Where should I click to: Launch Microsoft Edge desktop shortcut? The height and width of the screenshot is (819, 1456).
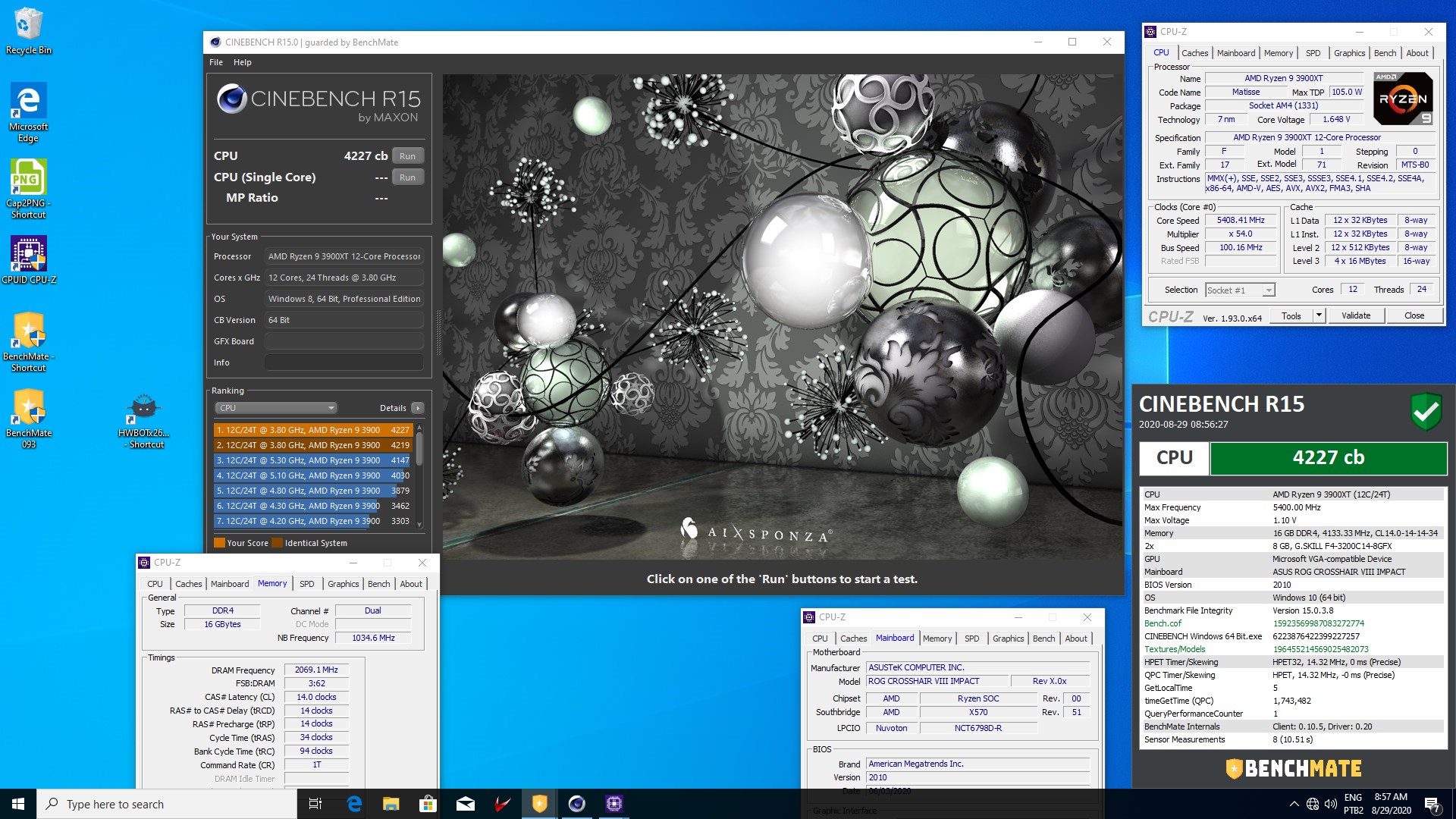(28, 111)
